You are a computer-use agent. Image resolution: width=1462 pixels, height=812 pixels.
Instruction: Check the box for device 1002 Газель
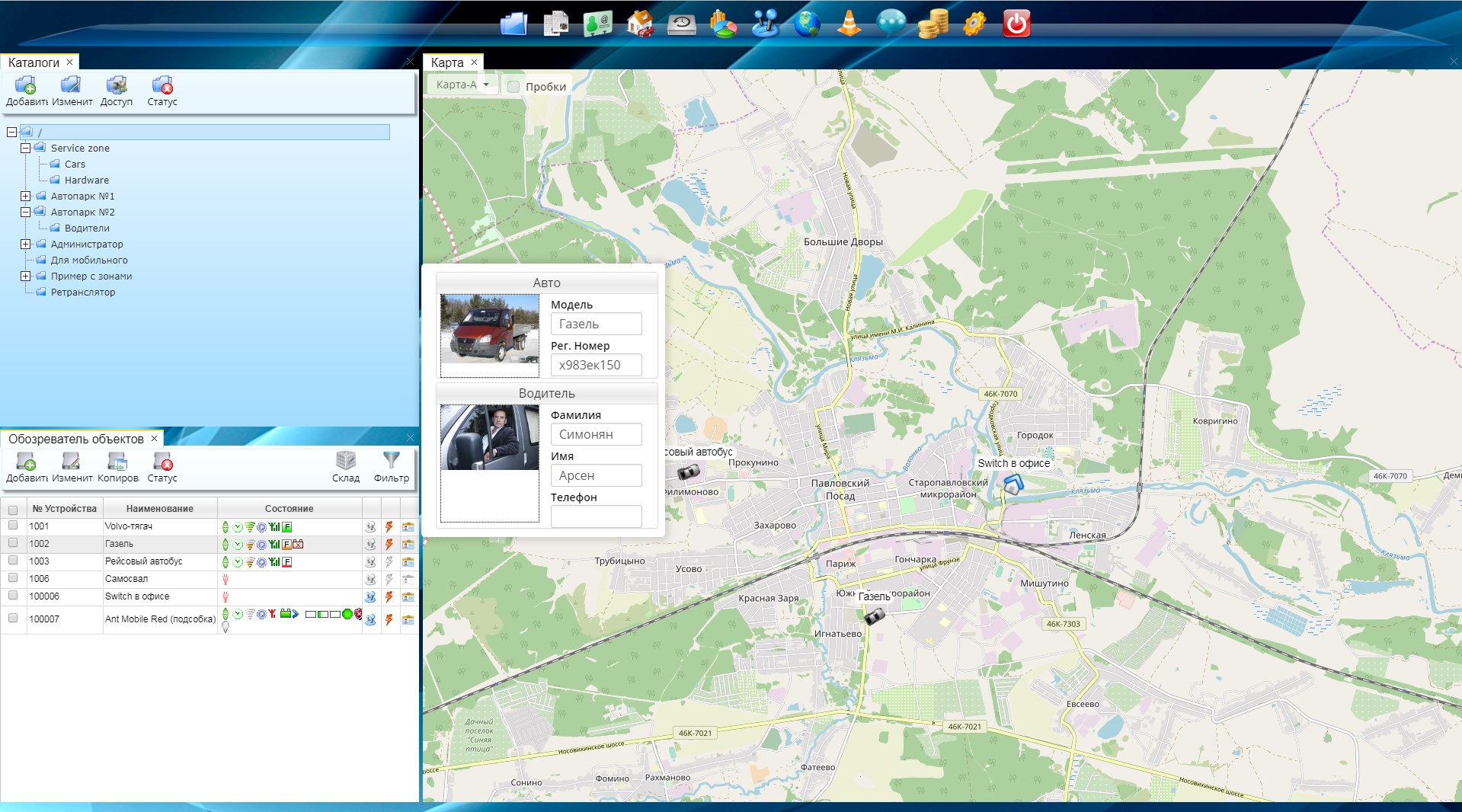(x=13, y=543)
